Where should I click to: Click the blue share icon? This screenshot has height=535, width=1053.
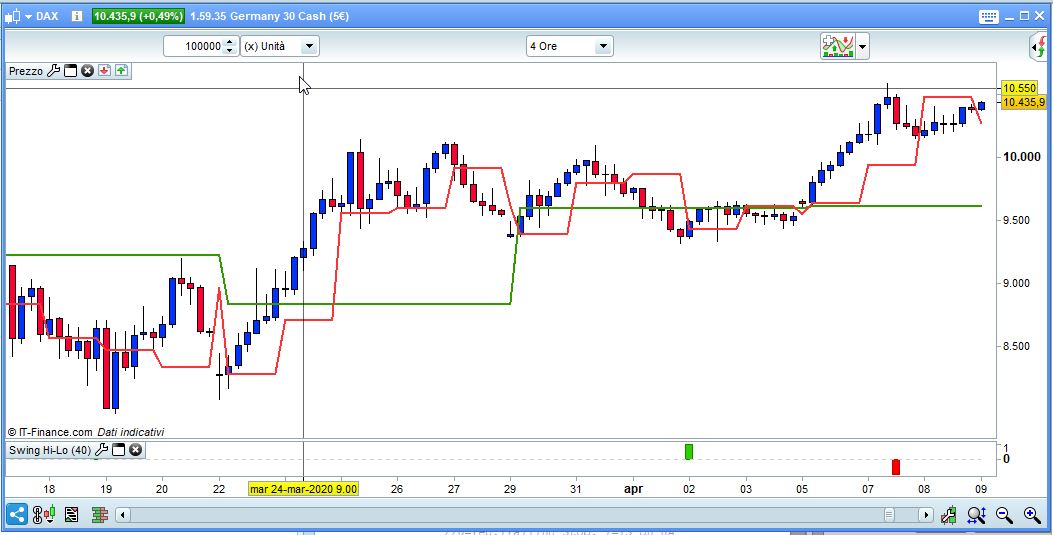point(17,515)
